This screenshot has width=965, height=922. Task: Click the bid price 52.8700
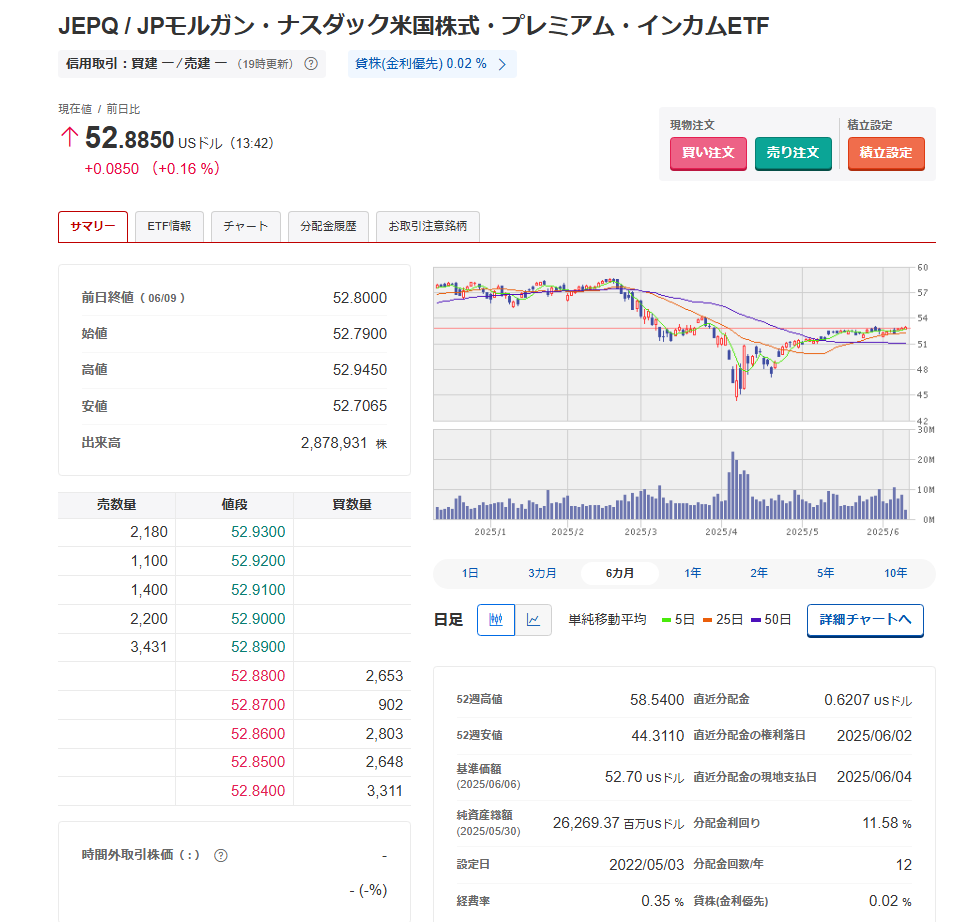258,705
